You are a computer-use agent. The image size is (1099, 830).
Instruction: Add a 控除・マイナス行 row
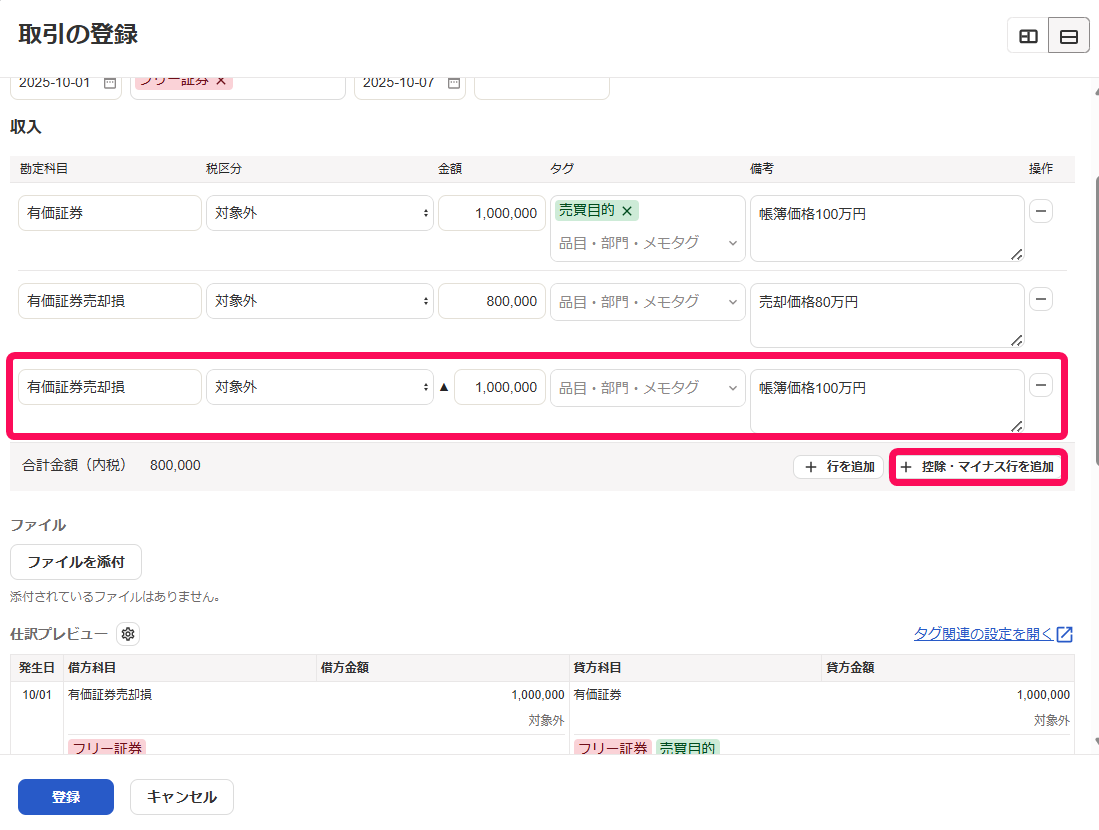[978, 467]
